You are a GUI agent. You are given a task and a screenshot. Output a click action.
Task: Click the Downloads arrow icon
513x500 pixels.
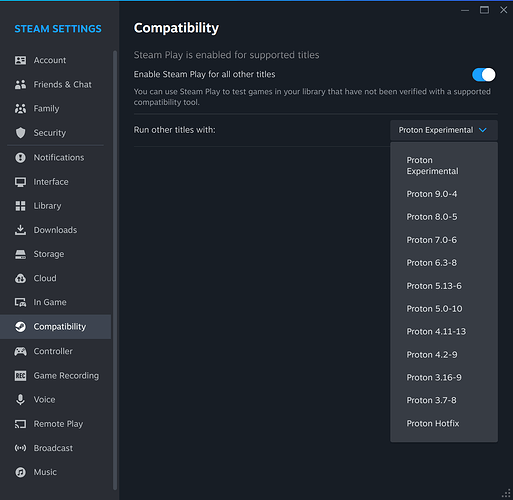pos(20,230)
